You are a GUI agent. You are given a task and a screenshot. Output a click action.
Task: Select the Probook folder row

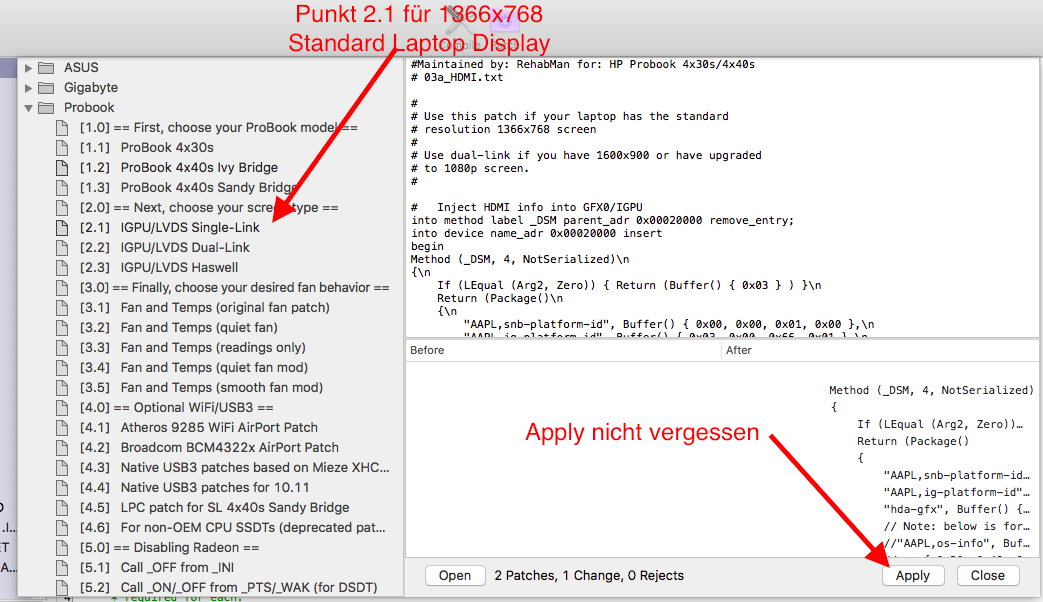pyautogui.click(x=210, y=108)
